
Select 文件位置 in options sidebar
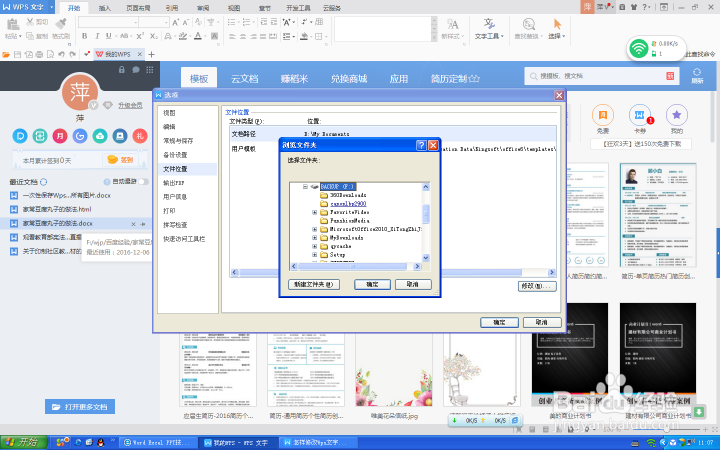tap(187, 169)
